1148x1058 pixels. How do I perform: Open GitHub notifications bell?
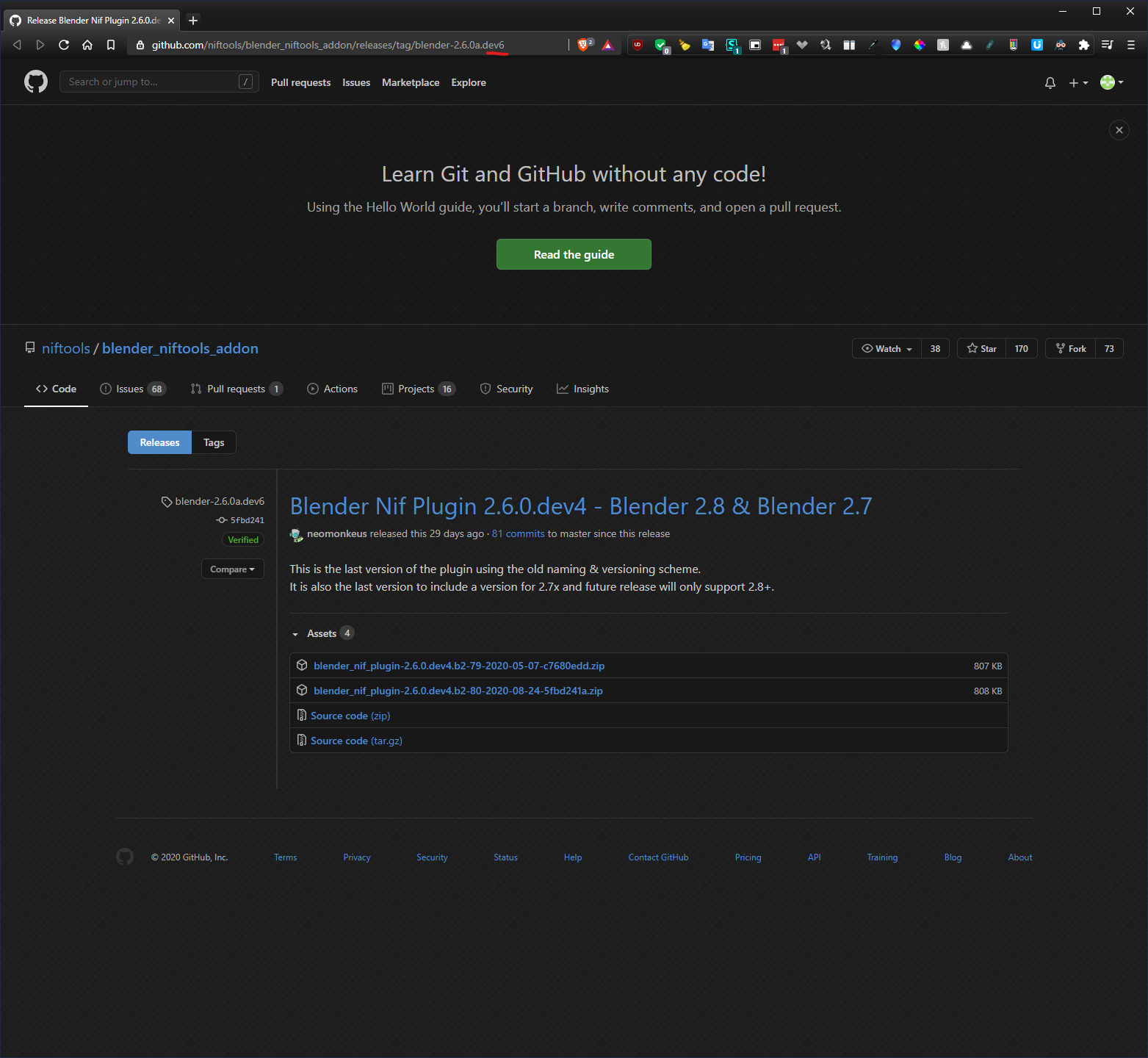click(x=1050, y=83)
